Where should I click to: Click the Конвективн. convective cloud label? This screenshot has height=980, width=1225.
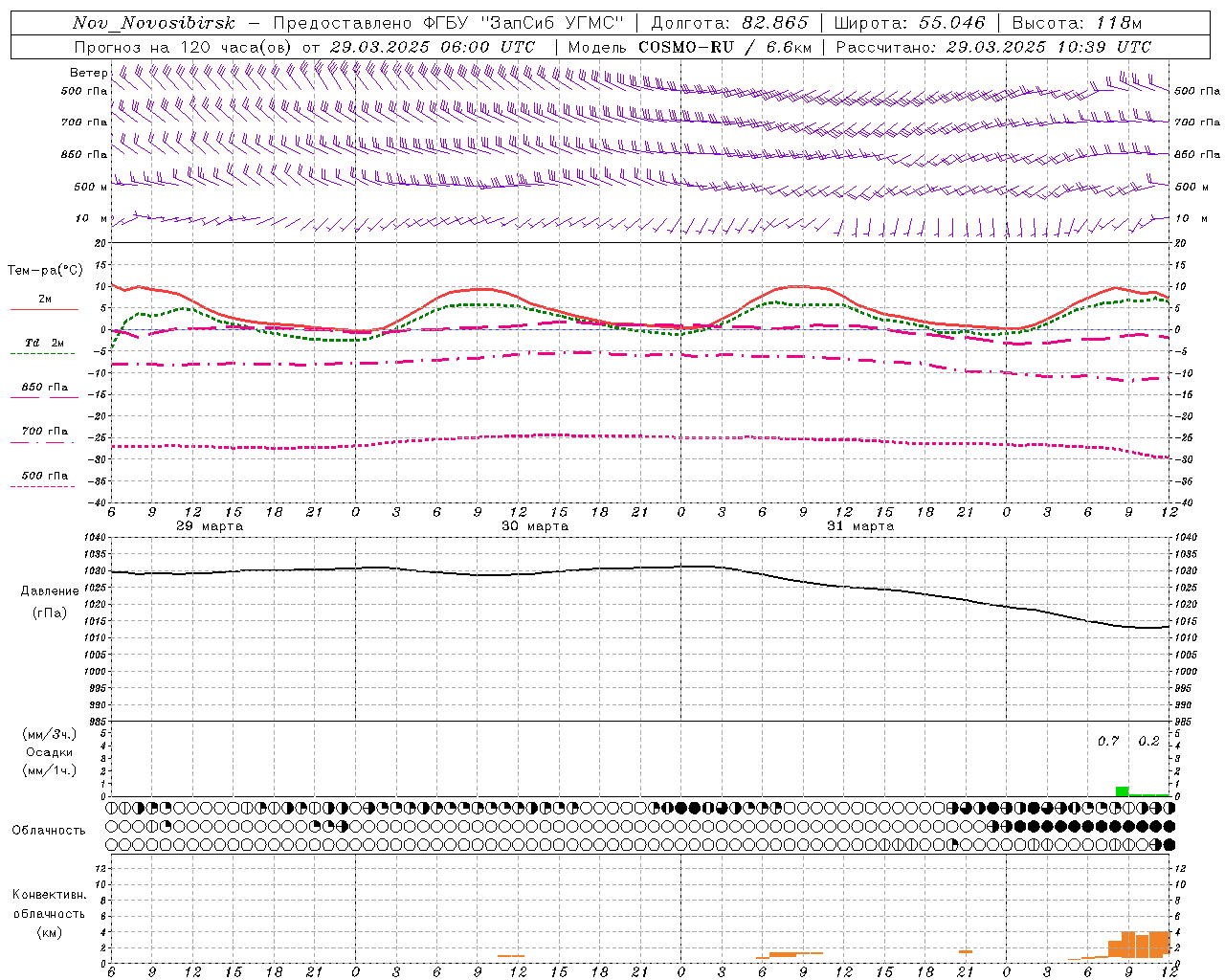49,895
